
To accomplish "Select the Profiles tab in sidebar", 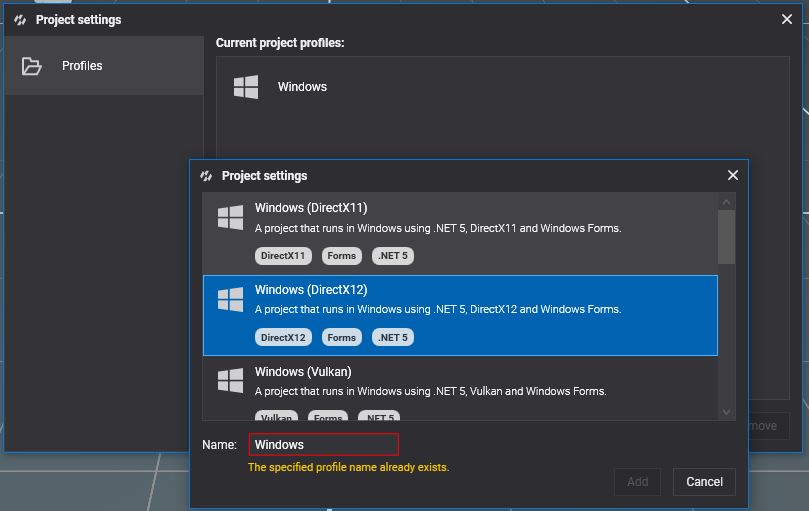I will pyautogui.click(x=82, y=66).
